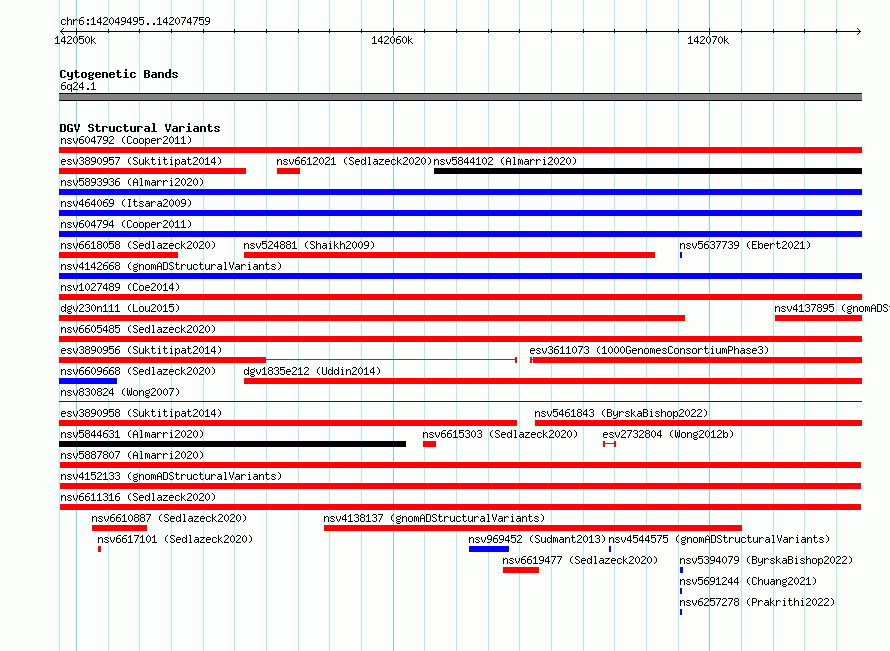Click nsv464069 (Itsara2009) label

tap(126, 203)
